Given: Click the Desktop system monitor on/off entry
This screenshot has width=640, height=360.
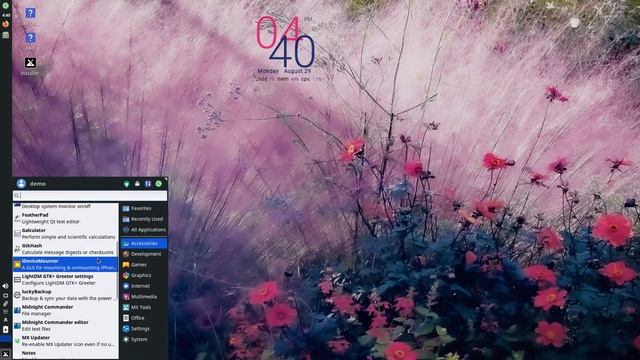Looking at the screenshot, I should pyautogui.click(x=65, y=206).
